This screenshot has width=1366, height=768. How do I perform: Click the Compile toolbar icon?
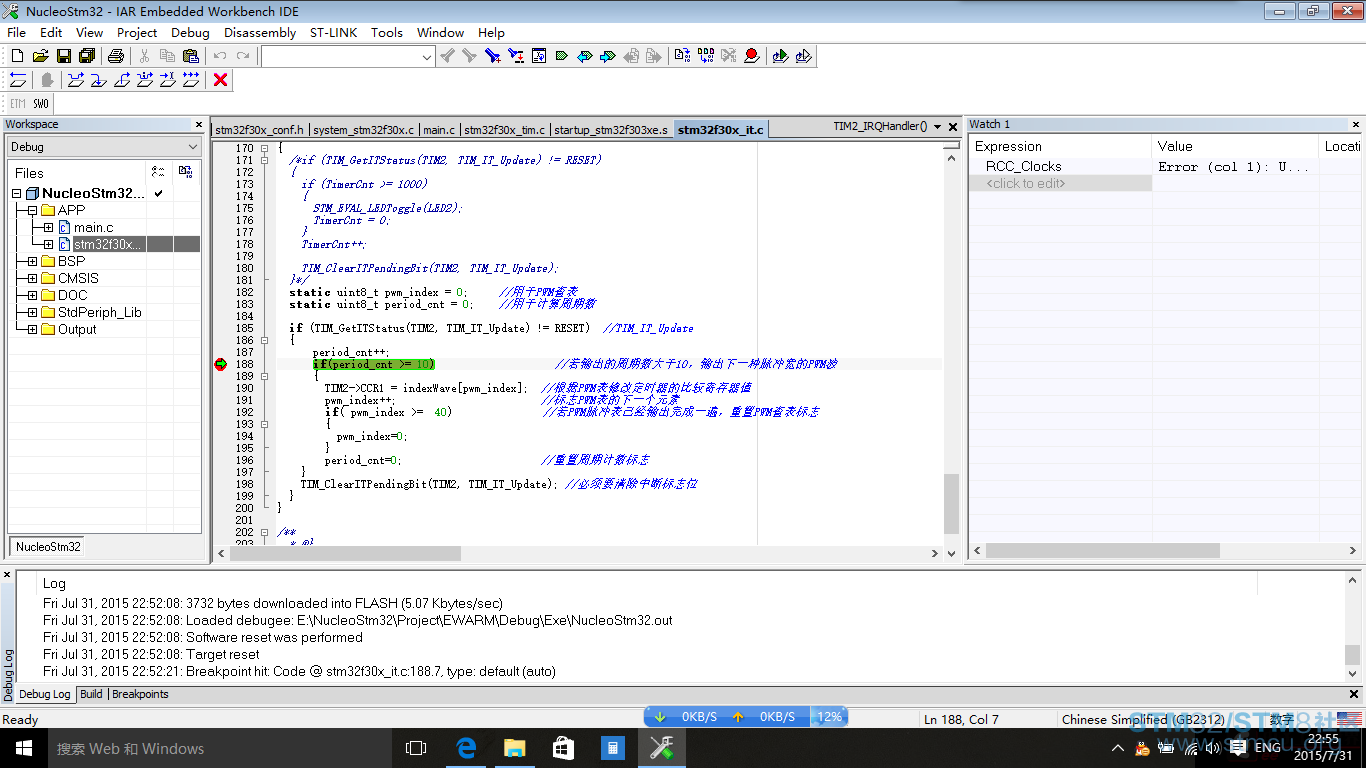682,56
